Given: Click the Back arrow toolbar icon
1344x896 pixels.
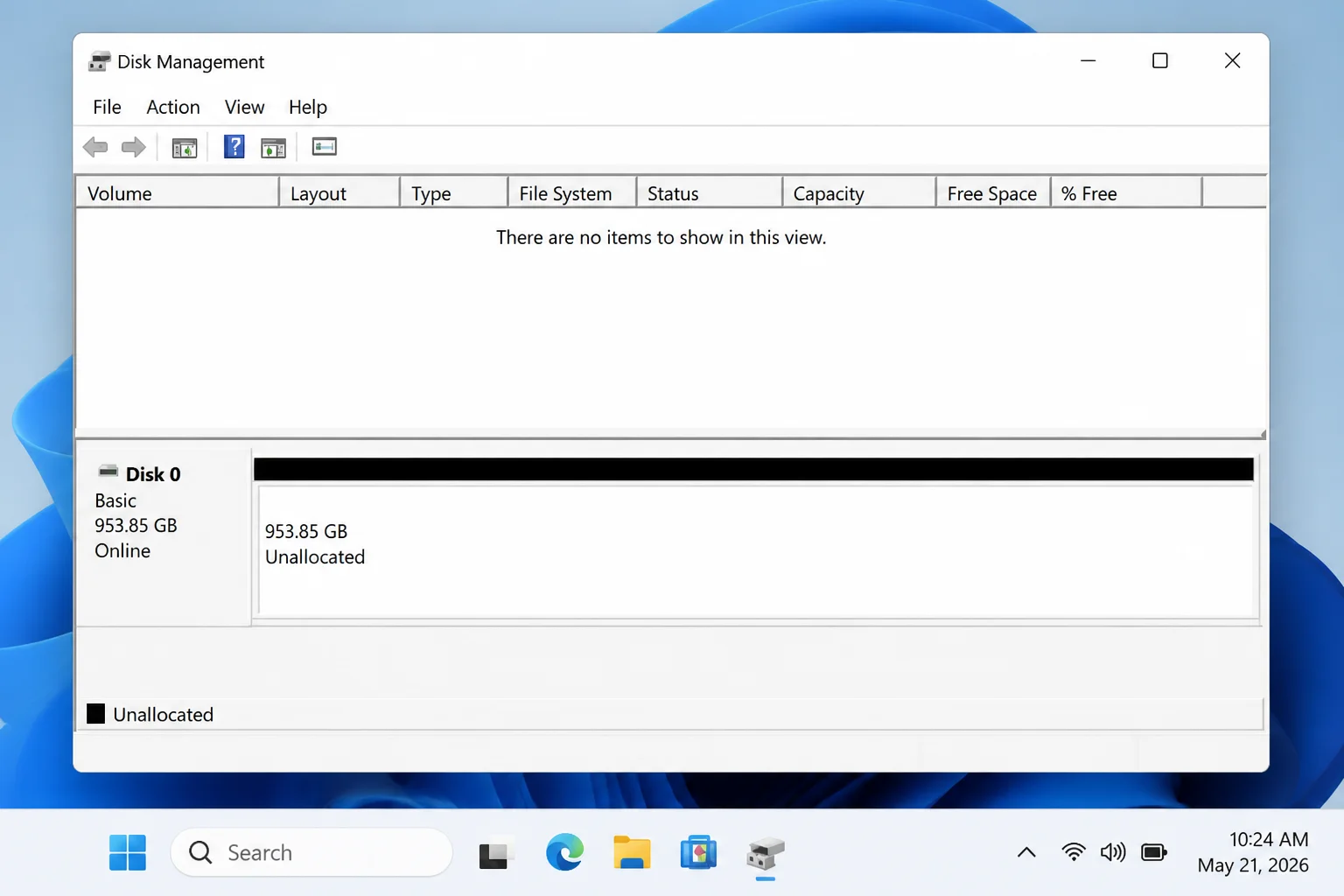Looking at the screenshot, I should [x=95, y=147].
